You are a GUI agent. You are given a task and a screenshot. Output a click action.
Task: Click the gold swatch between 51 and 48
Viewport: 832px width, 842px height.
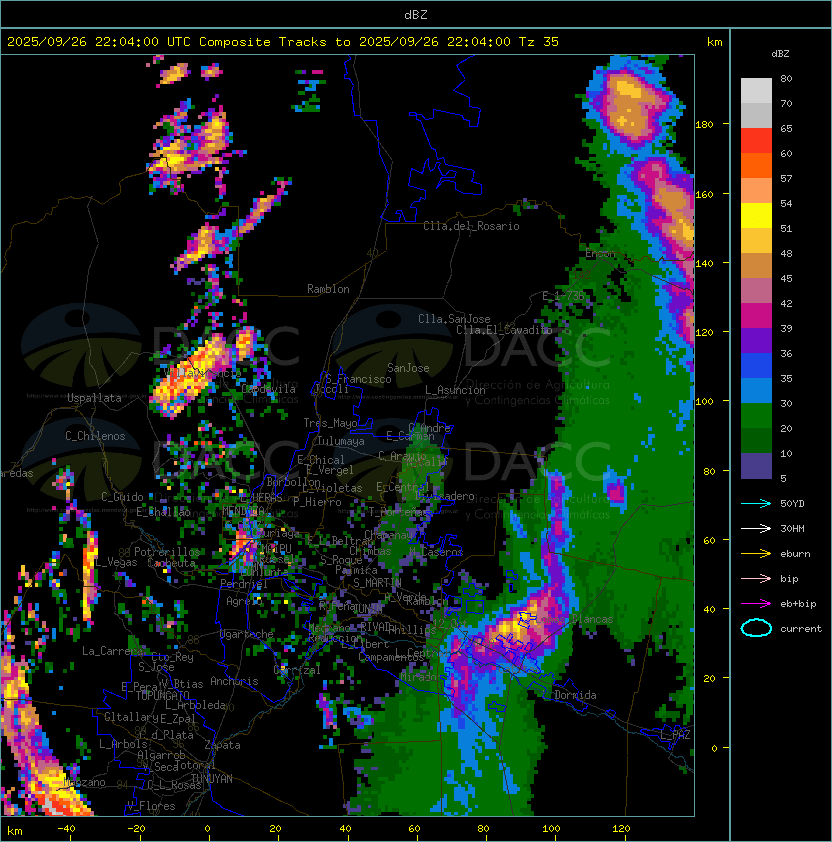756,241
